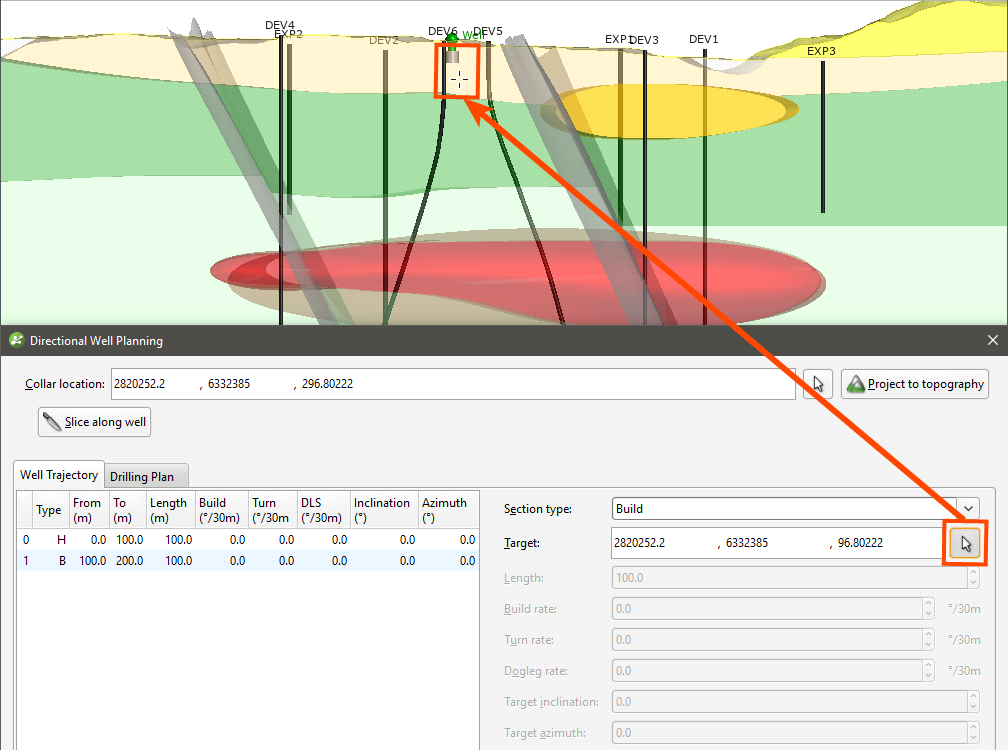Click the Slice along well button
The height and width of the screenshot is (750, 1008).
pos(94,422)
